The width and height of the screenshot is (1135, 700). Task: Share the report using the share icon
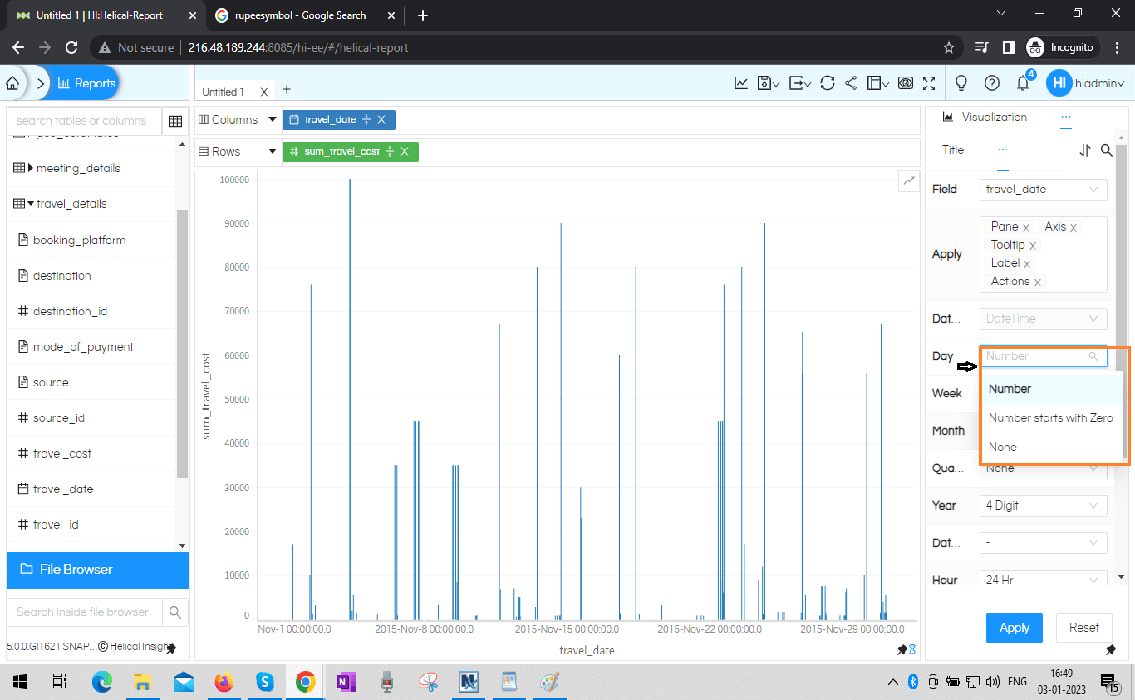point(851,83)
